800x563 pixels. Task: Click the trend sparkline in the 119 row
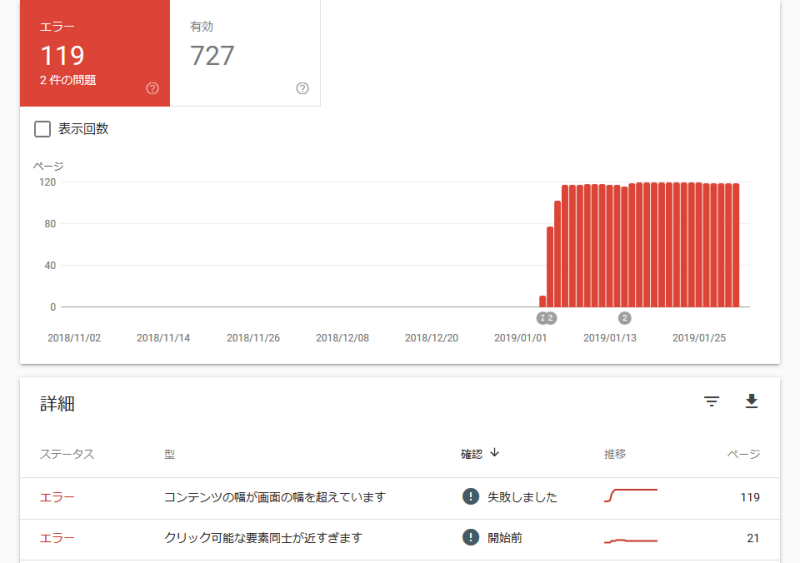pyautogui.click(x=631, y=496)
